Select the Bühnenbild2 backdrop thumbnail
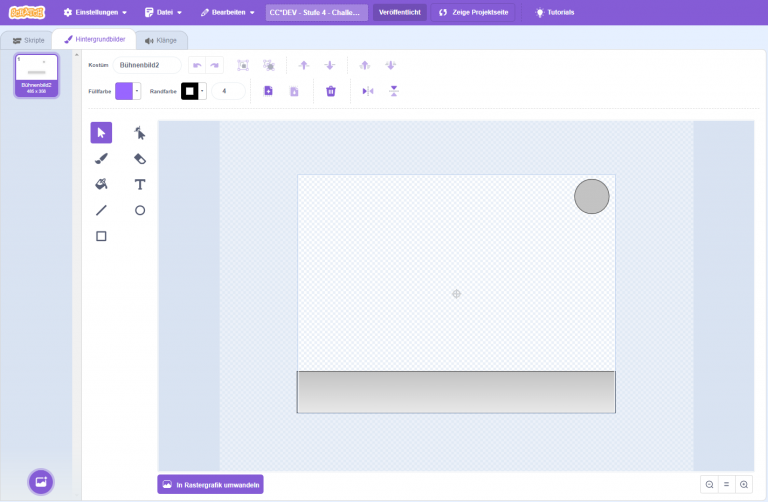The width and height of the screenshot is (768, 502). click(36, 75)
